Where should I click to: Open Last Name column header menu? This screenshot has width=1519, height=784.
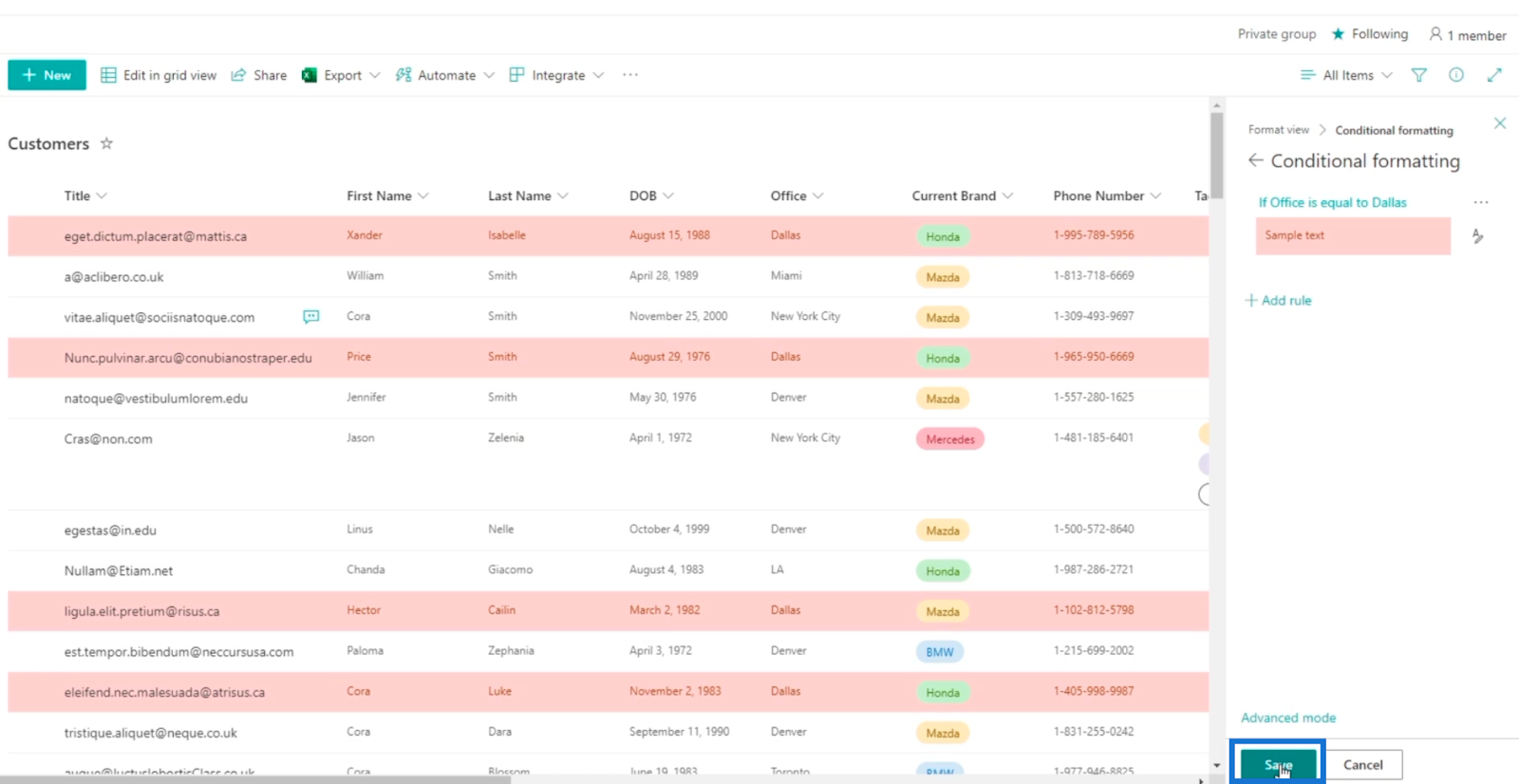528,196
